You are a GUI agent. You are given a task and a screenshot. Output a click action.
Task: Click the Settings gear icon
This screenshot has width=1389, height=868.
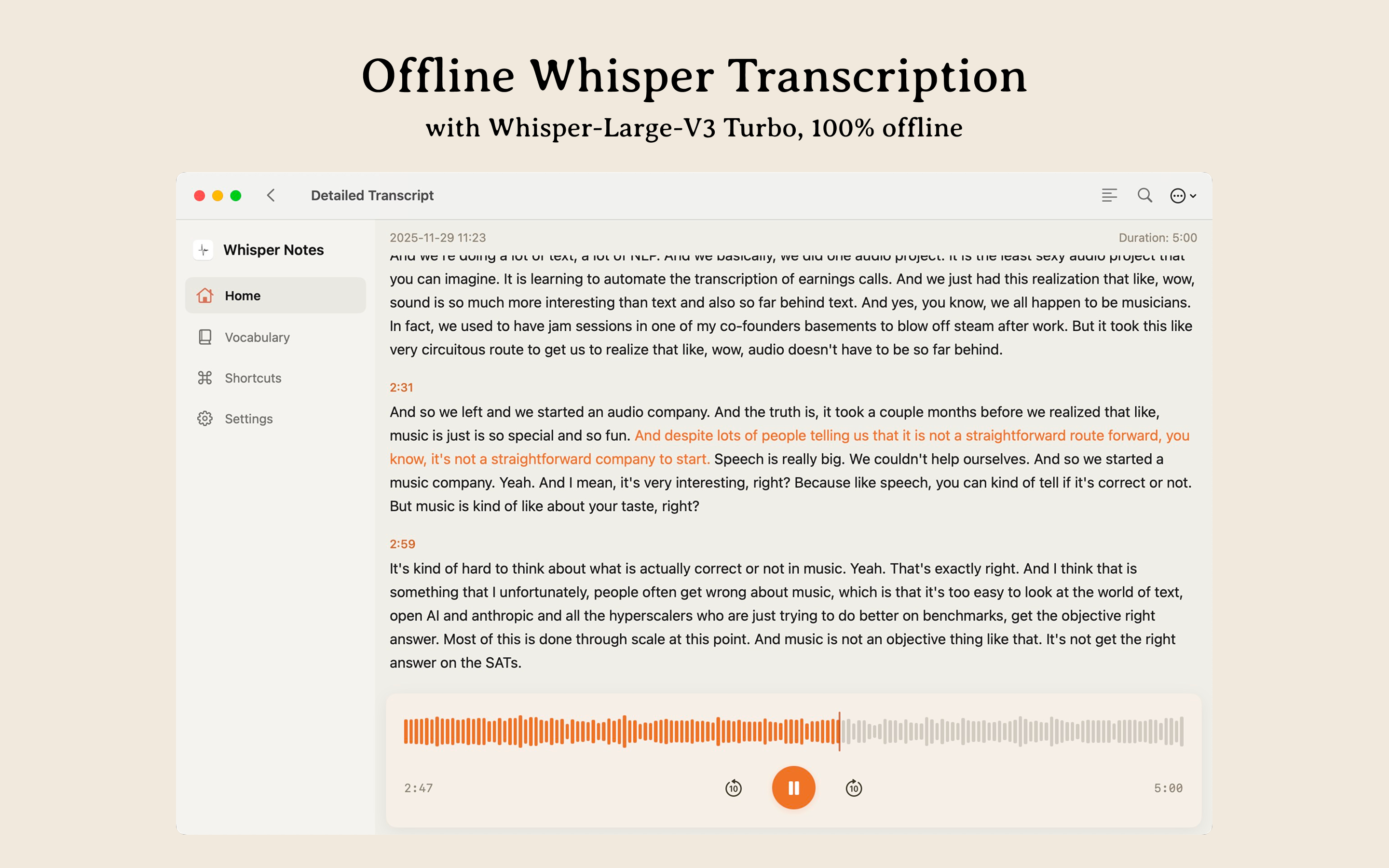[x=205, y=419]
